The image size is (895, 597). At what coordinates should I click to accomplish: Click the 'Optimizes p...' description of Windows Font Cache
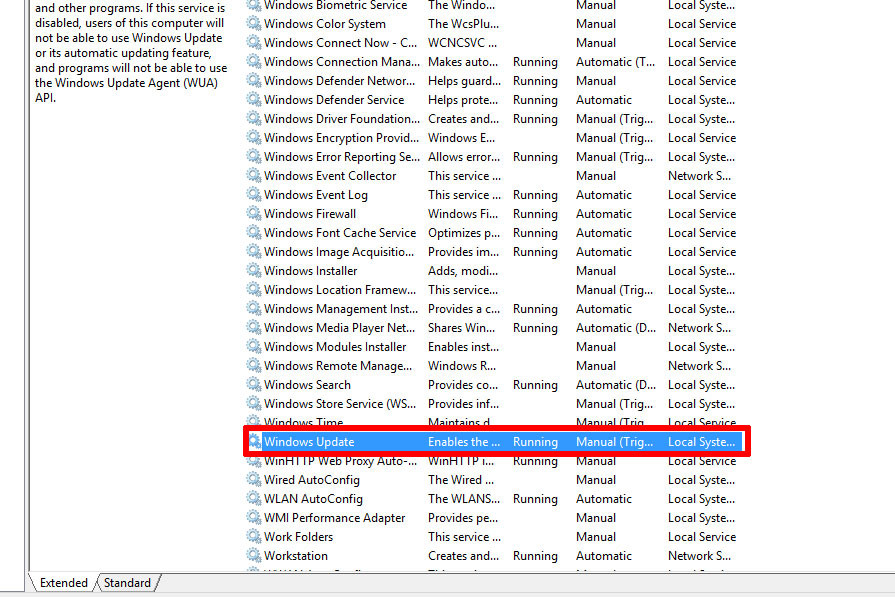(463, 233)
